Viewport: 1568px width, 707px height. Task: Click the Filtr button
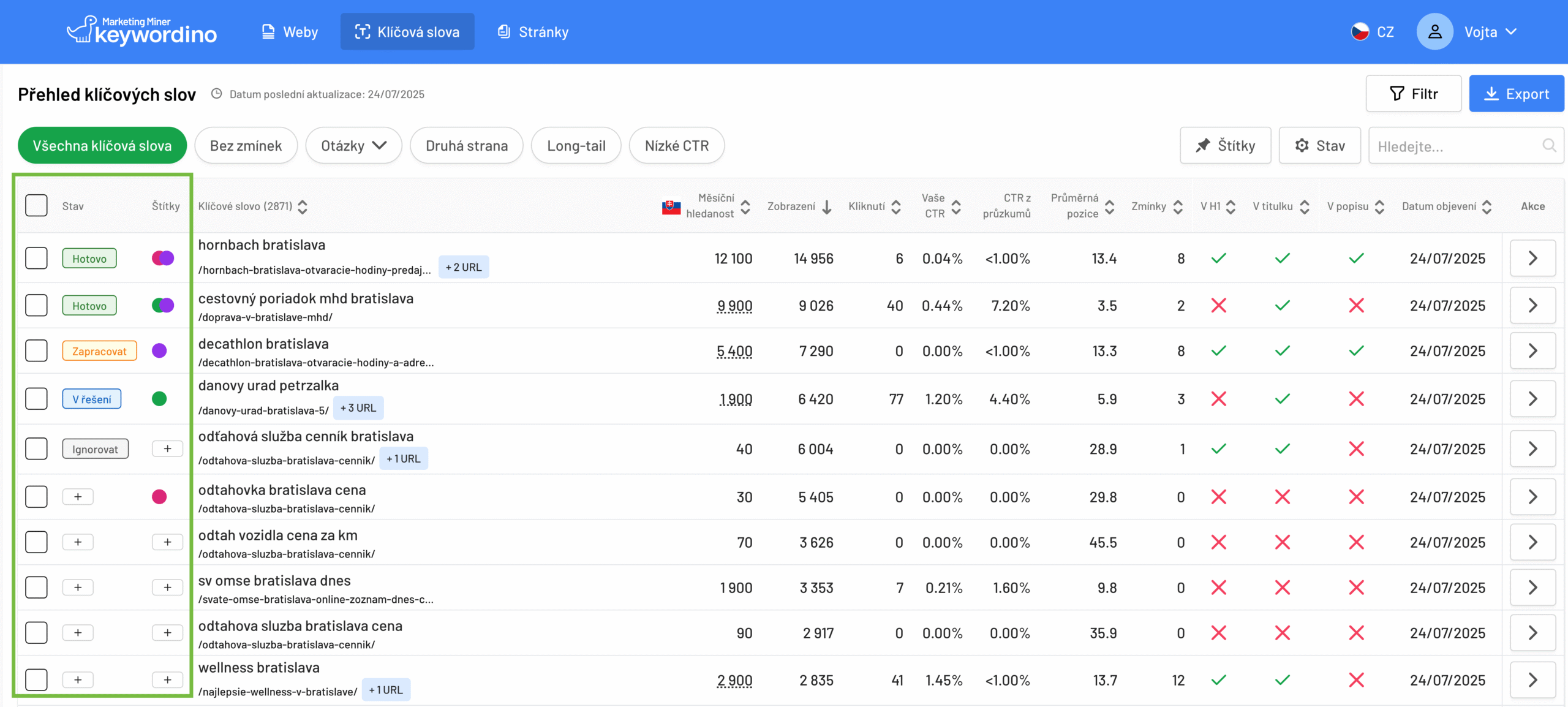[1414, 93]
